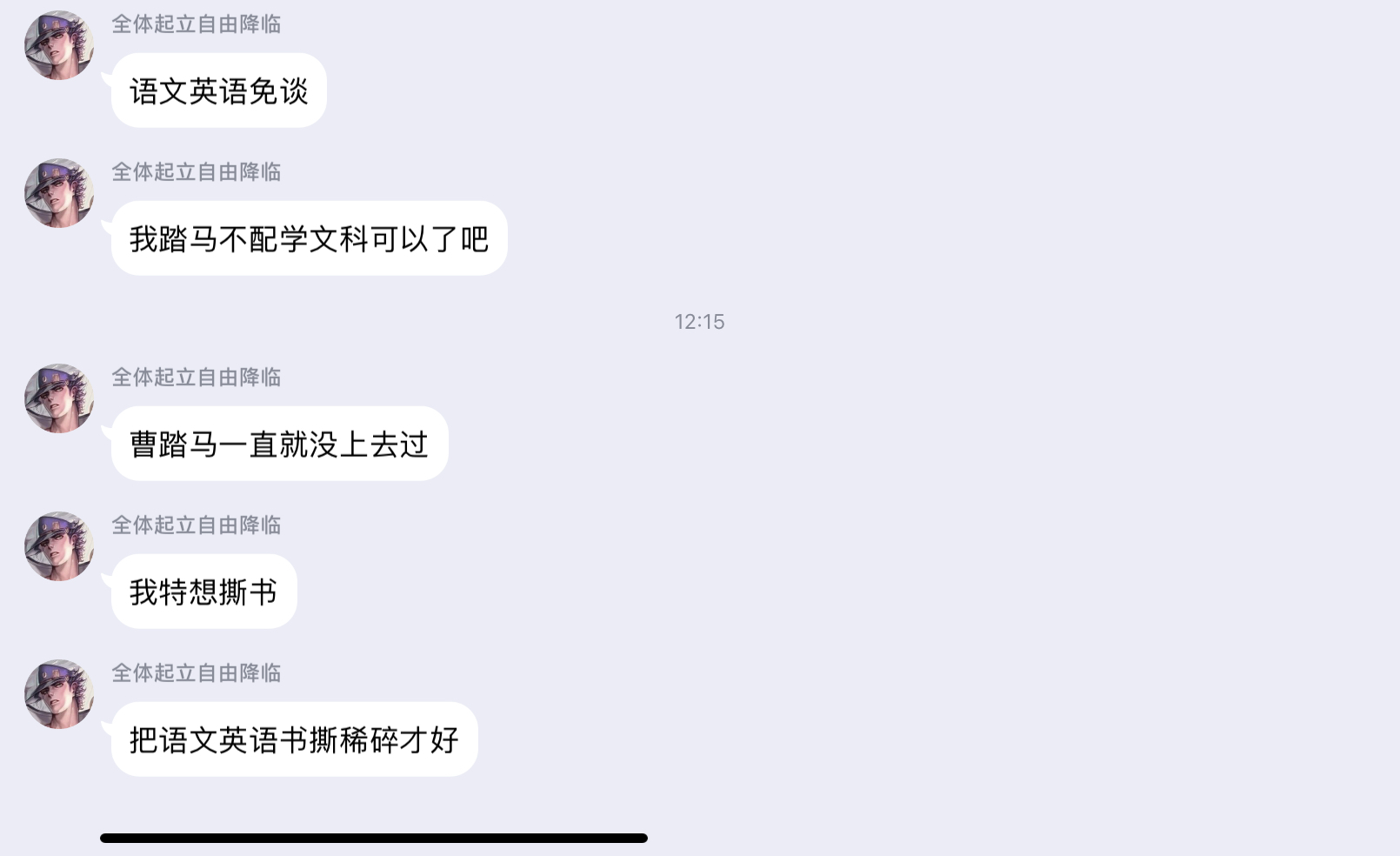Tap '文科' text in second message
Image resolution: width=1400 pixels, height=856 pixels.
340,239
